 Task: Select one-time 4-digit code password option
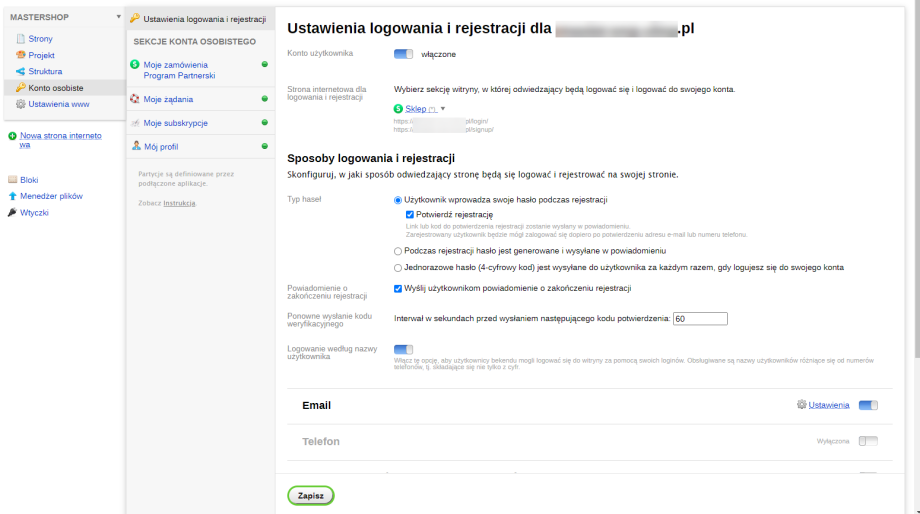point(398,268)
